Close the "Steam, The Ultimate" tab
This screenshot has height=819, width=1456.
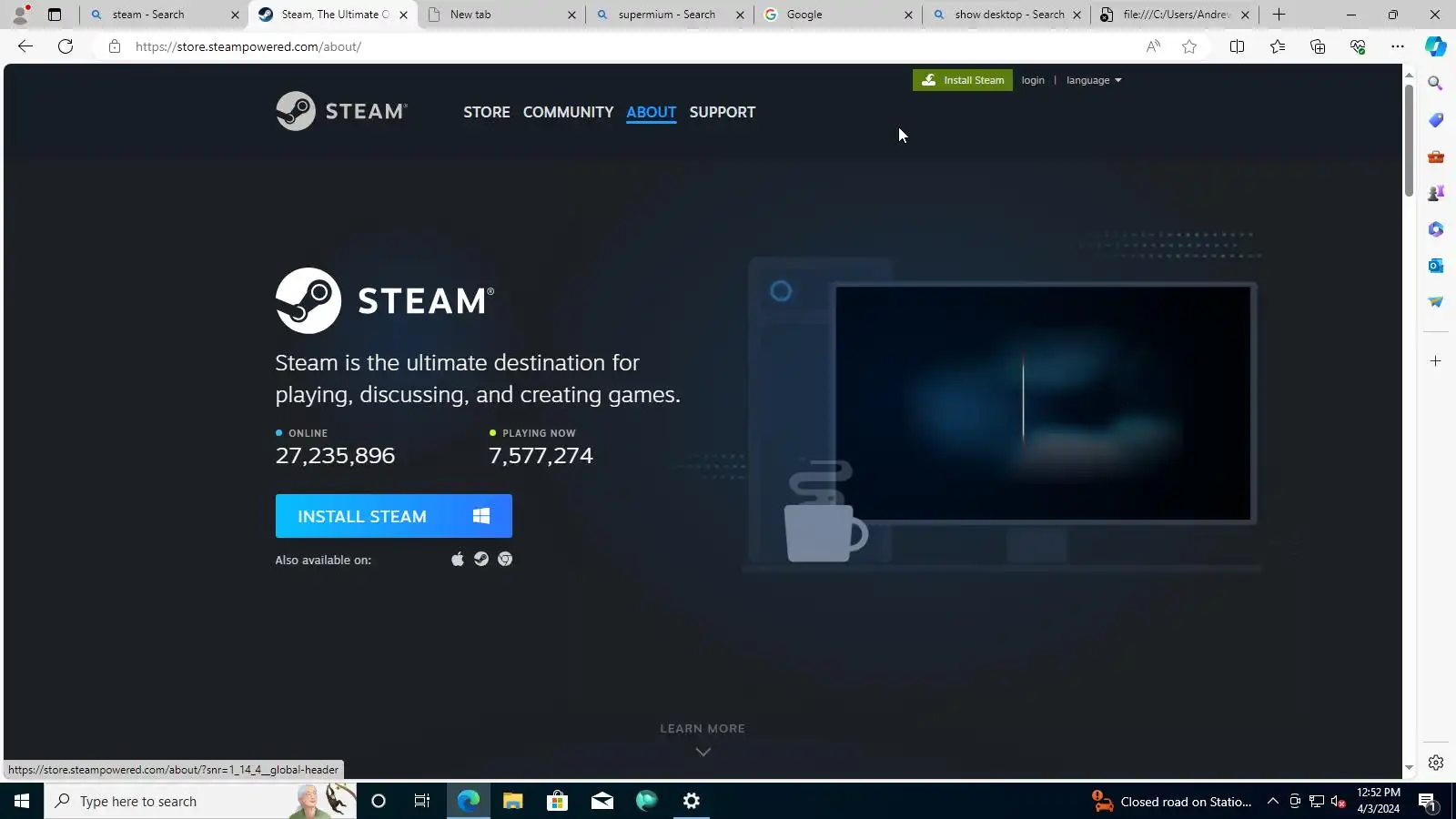click(x=403, y=15)
